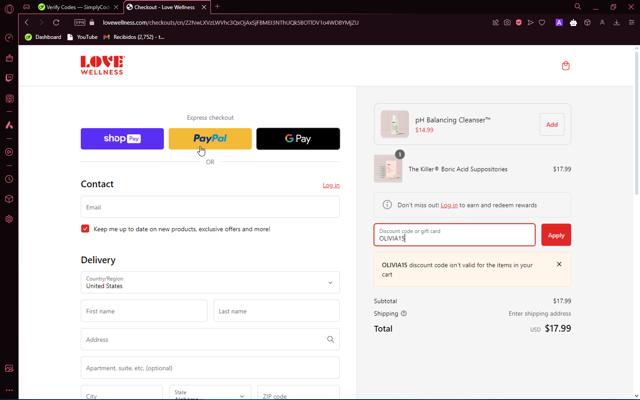Click the shipping help question mark icon
This screenshot has width=640, height=400.
tap(404, 313)
